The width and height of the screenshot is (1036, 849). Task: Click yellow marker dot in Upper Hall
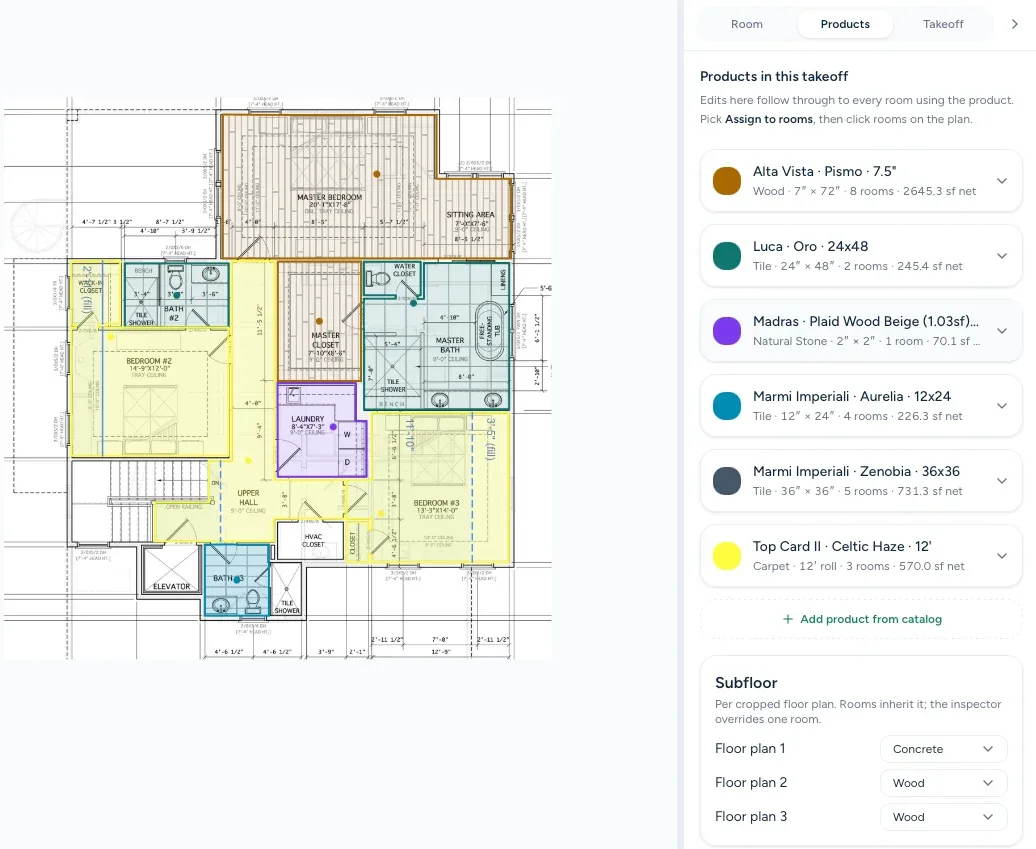pyautogui.click(x=248, y=461)
